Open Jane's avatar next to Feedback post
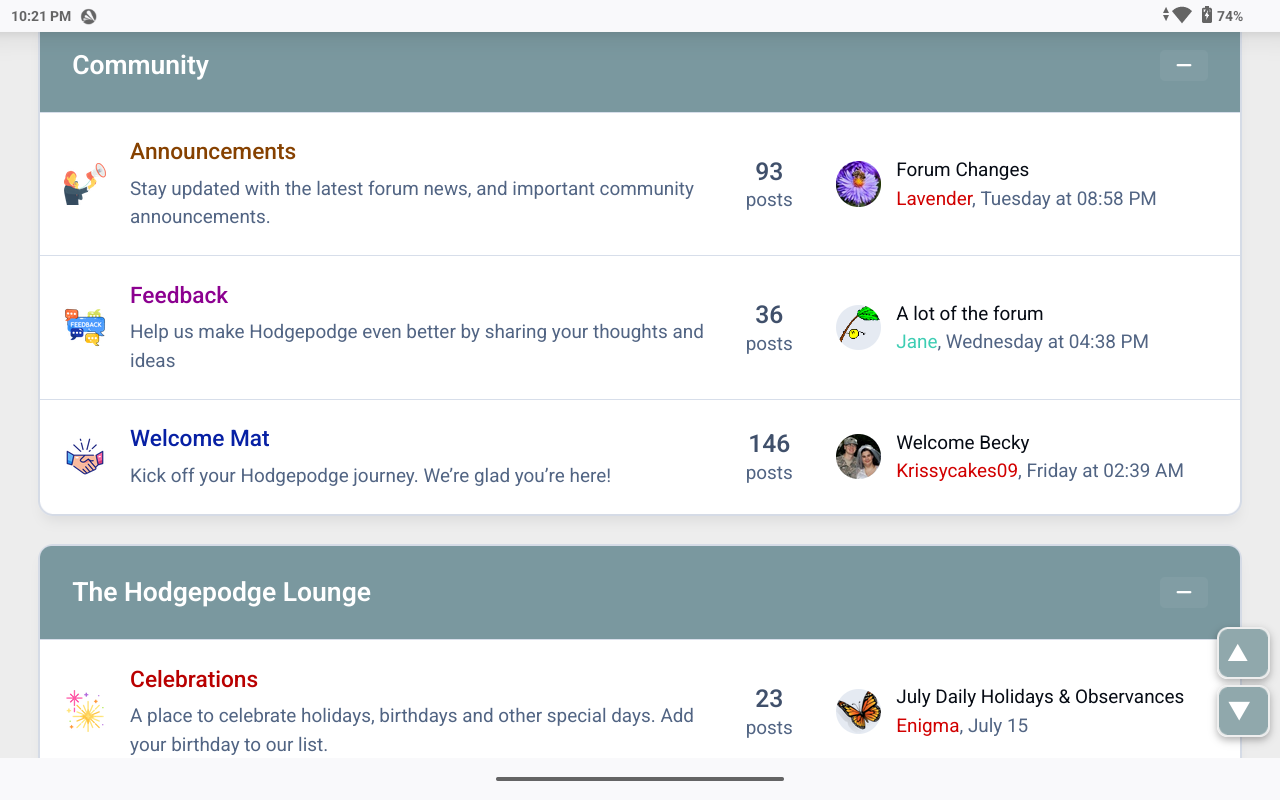Viewport: 1280px width, 800px height. coord(858,327)
